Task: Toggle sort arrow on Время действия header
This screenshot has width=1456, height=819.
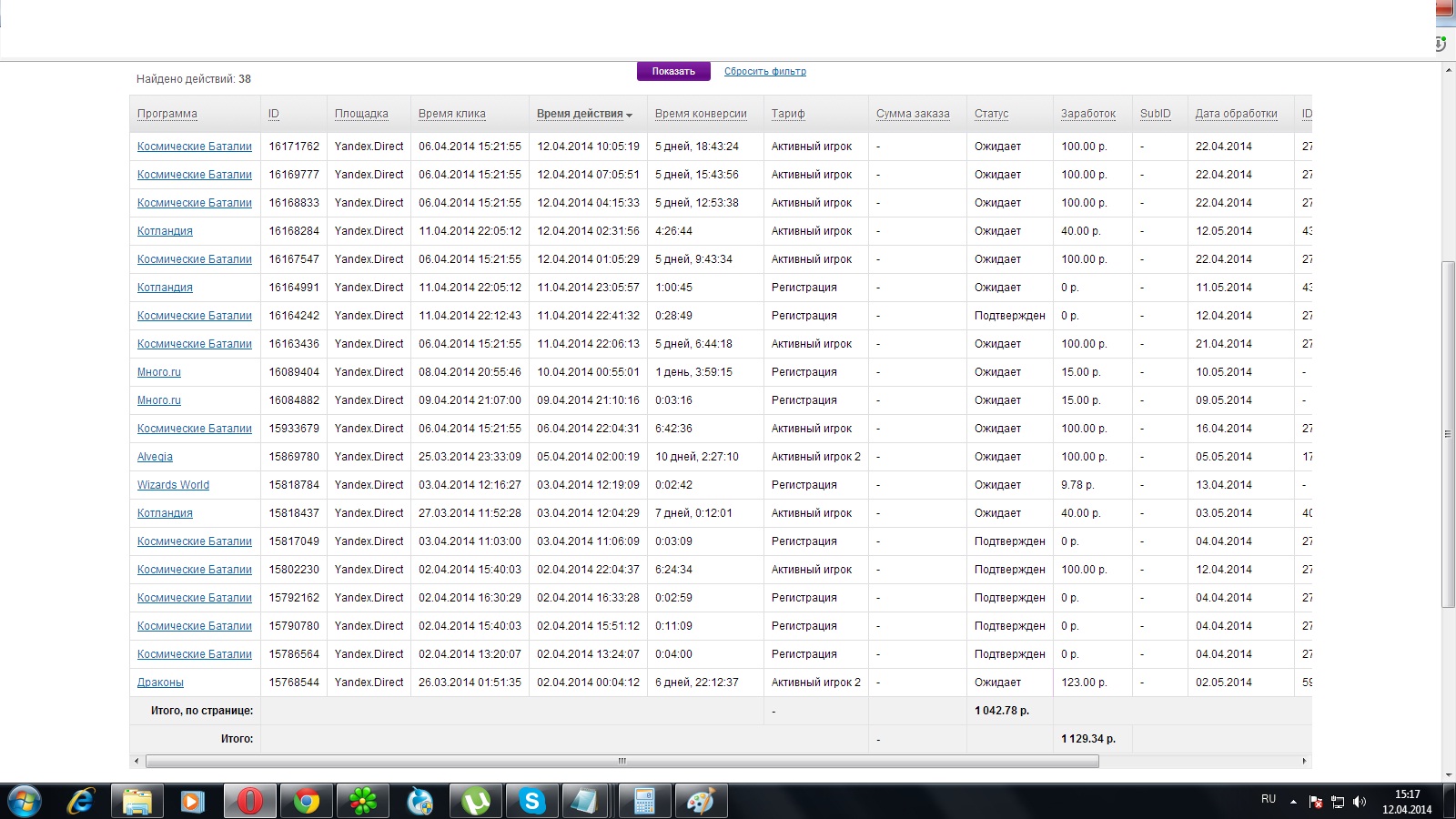Action: coord(629,116)
